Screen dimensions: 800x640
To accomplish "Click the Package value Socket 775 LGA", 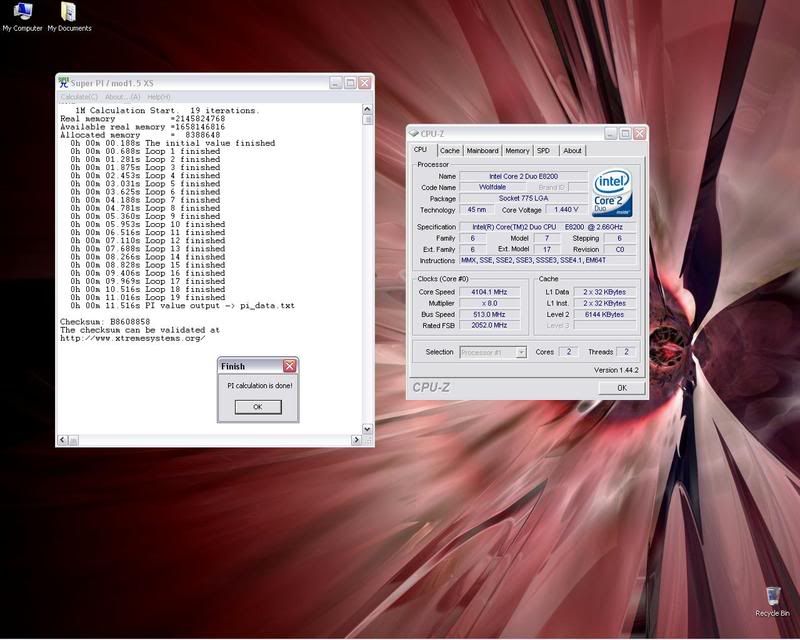I will 523,198.
